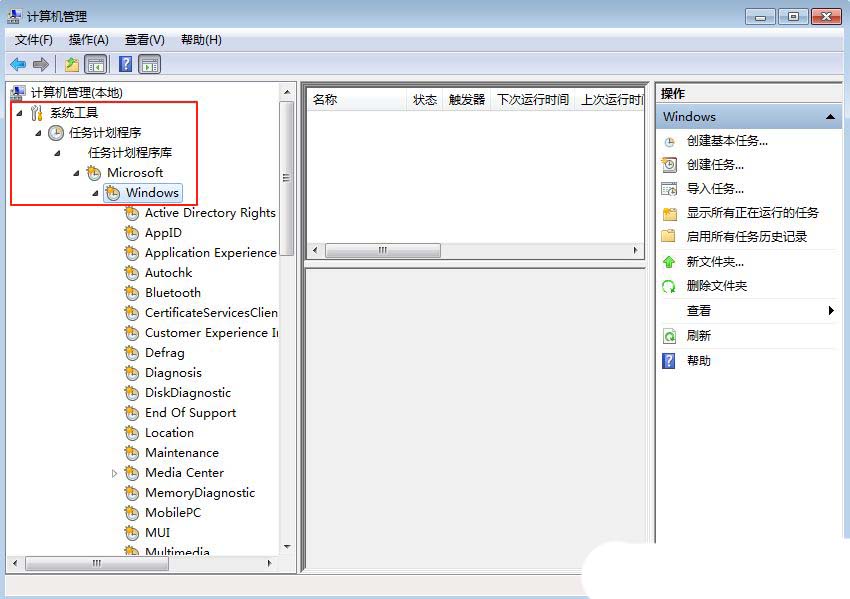Collapse the Microsoft tree node
Viewport: 850px width, 599px height.
click(x=75, y=173)
